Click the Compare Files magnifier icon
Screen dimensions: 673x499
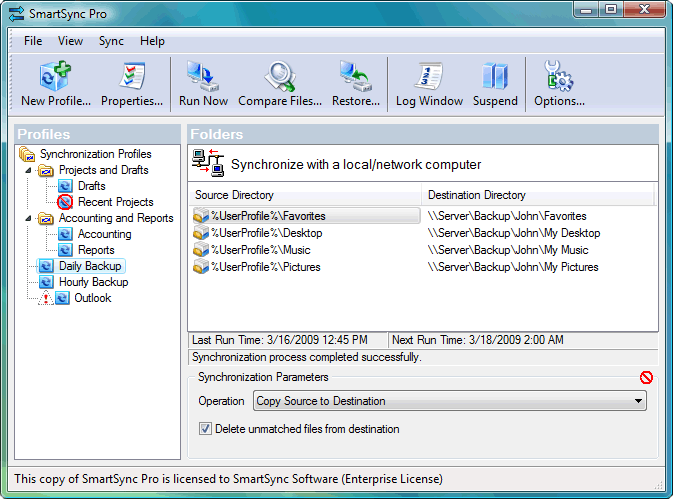pyautogui.click(x=279, y=78)
